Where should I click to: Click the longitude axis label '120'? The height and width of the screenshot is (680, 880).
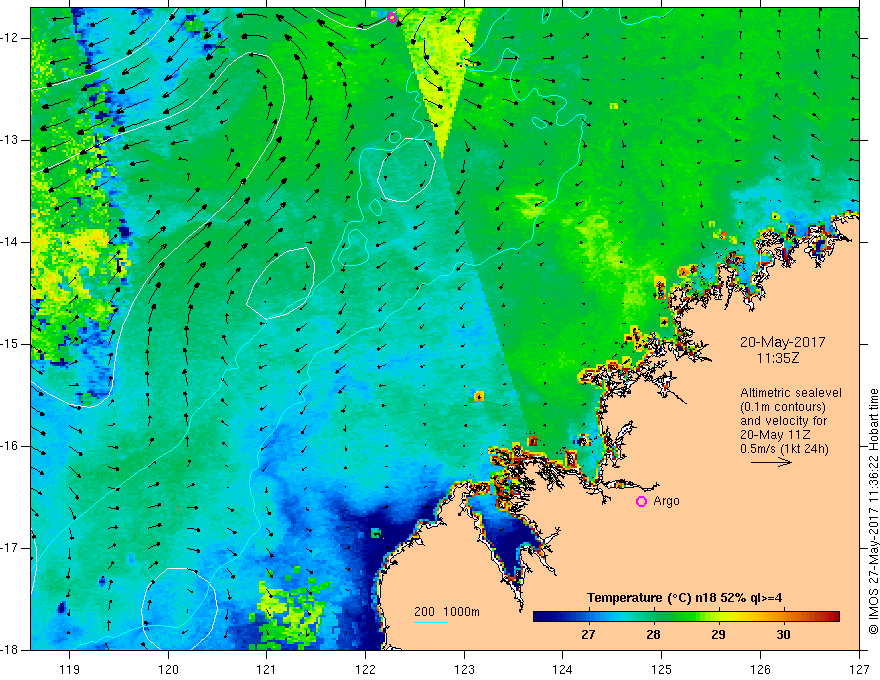[168, 669]
